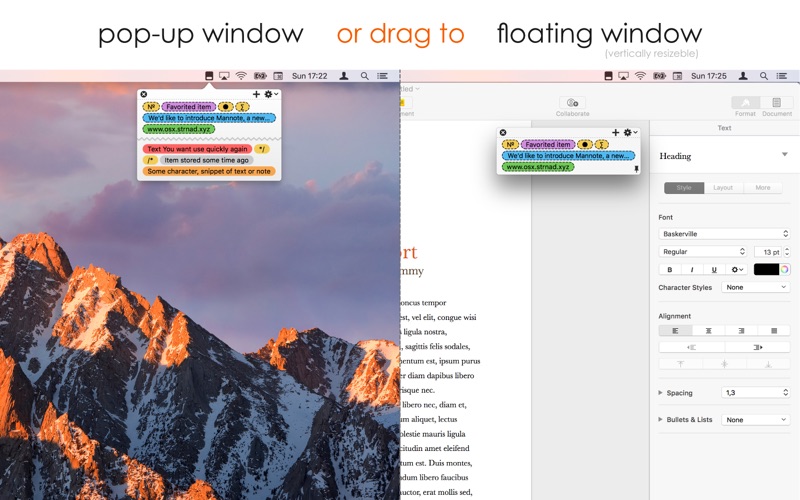
Task: Click the 13 pt font size field
Action: click(x=767, y=252)
